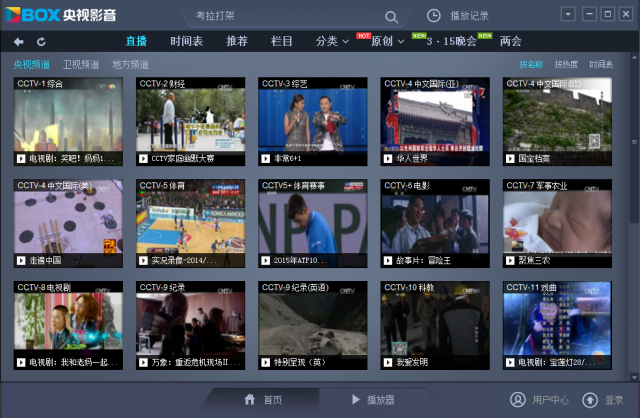Play icon next to 2015年ATP10

pos(266,260)
